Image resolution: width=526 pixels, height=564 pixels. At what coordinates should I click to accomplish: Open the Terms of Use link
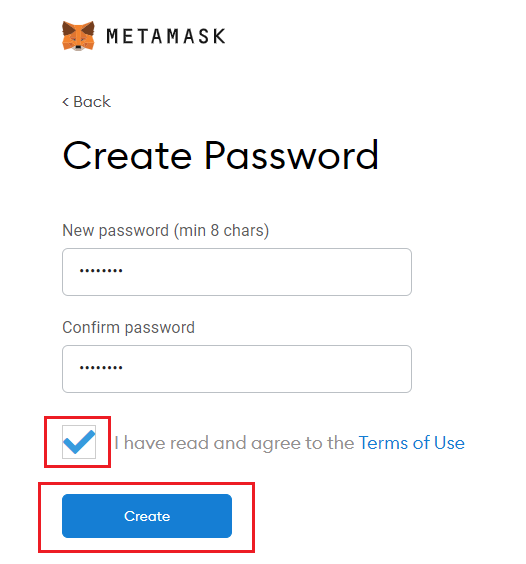412,443
